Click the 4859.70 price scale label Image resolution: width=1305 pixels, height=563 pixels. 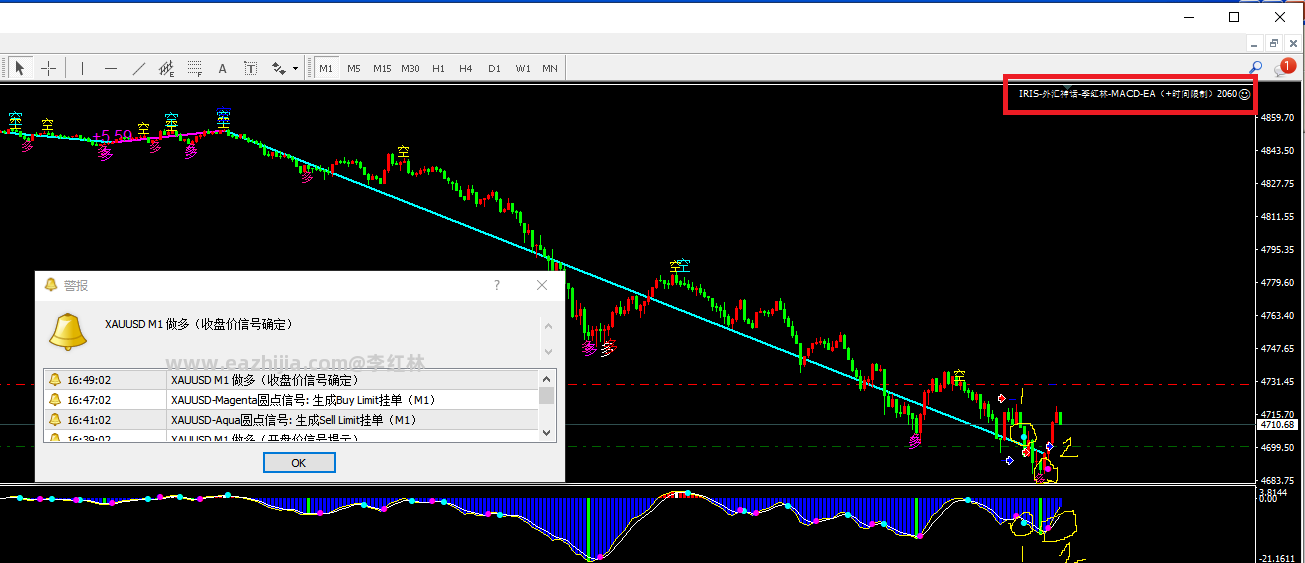click(x=1277, y=118)
